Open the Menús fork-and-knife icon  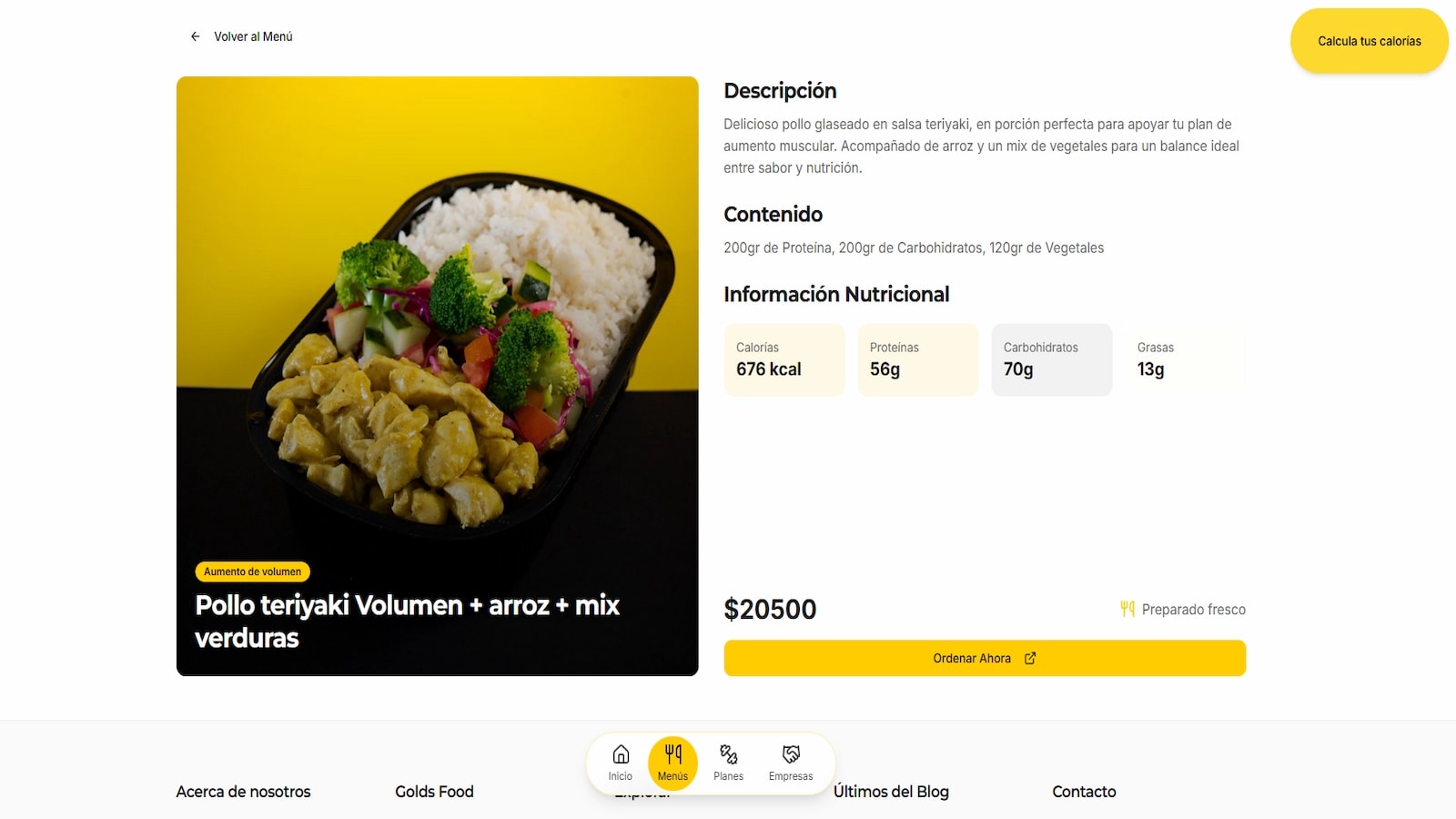(x=672, y=752)
